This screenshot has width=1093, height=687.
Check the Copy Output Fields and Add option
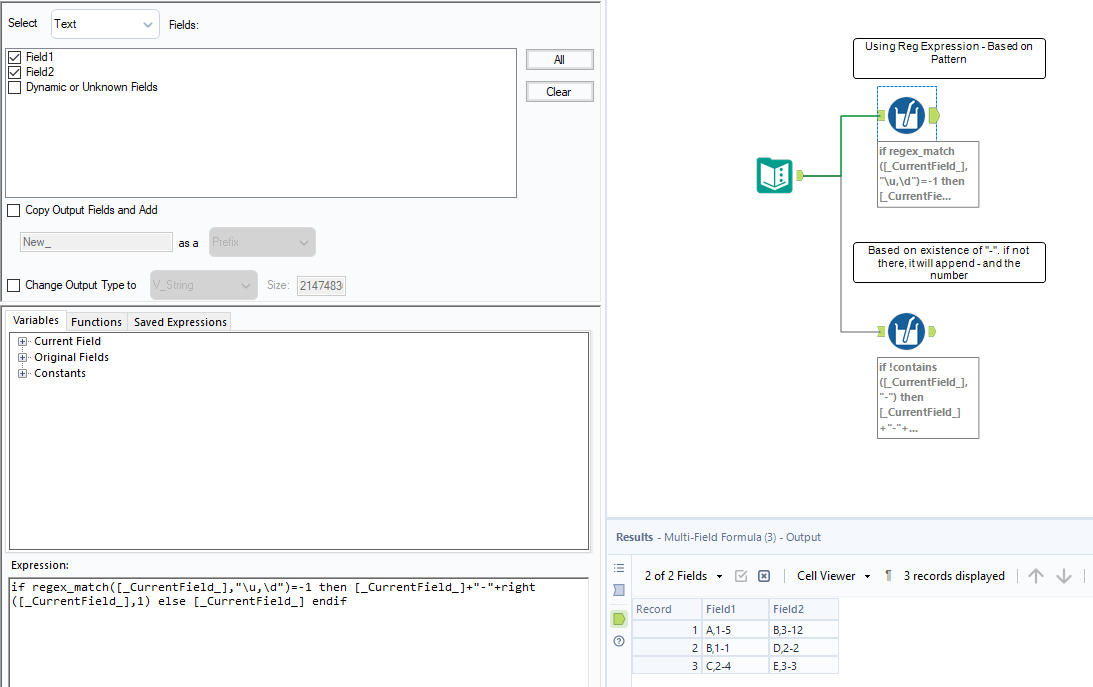pos(13,210)
